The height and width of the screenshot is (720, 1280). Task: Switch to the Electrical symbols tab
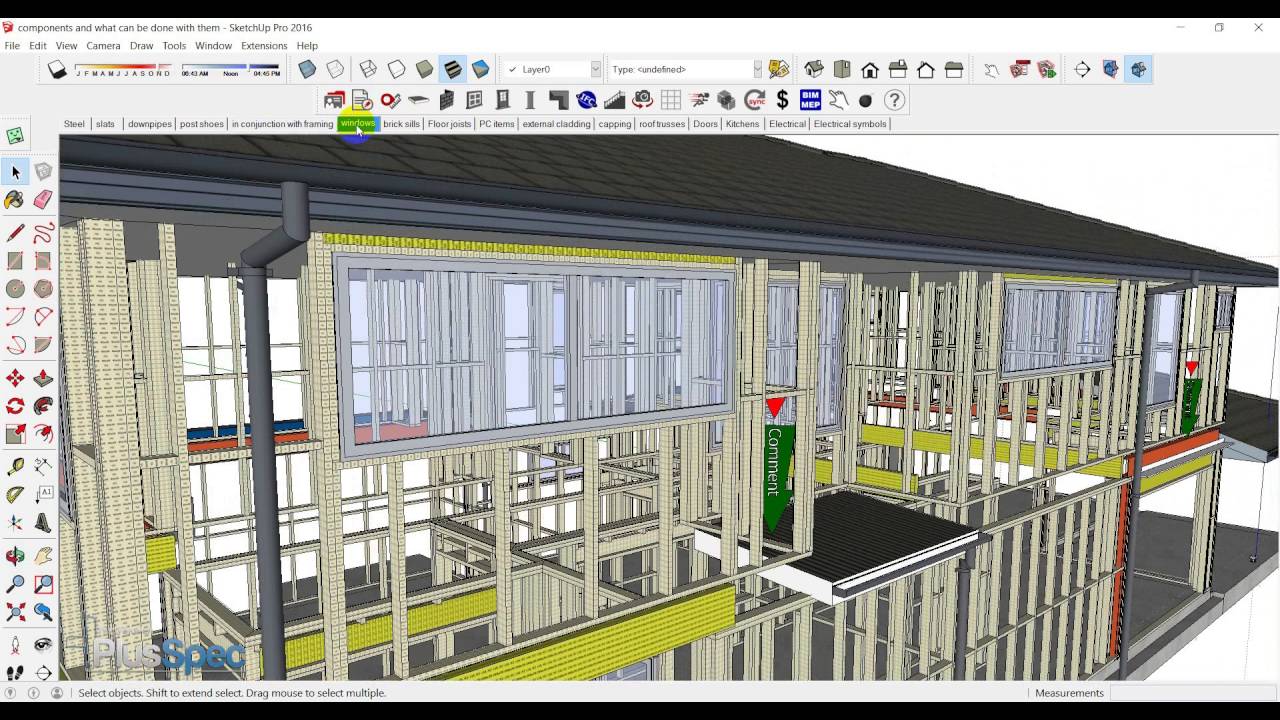click(850, 124)
